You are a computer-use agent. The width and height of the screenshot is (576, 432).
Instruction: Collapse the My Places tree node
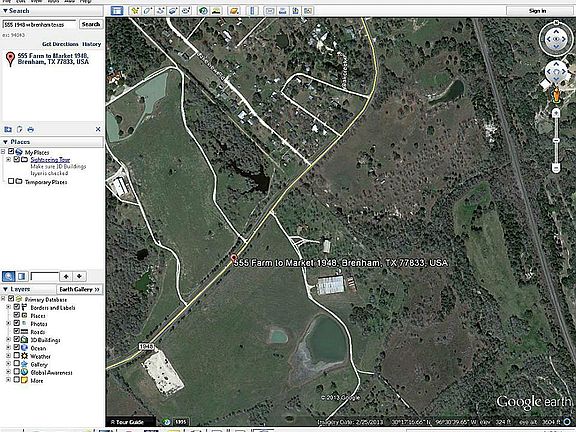click(x=3, y=152)
